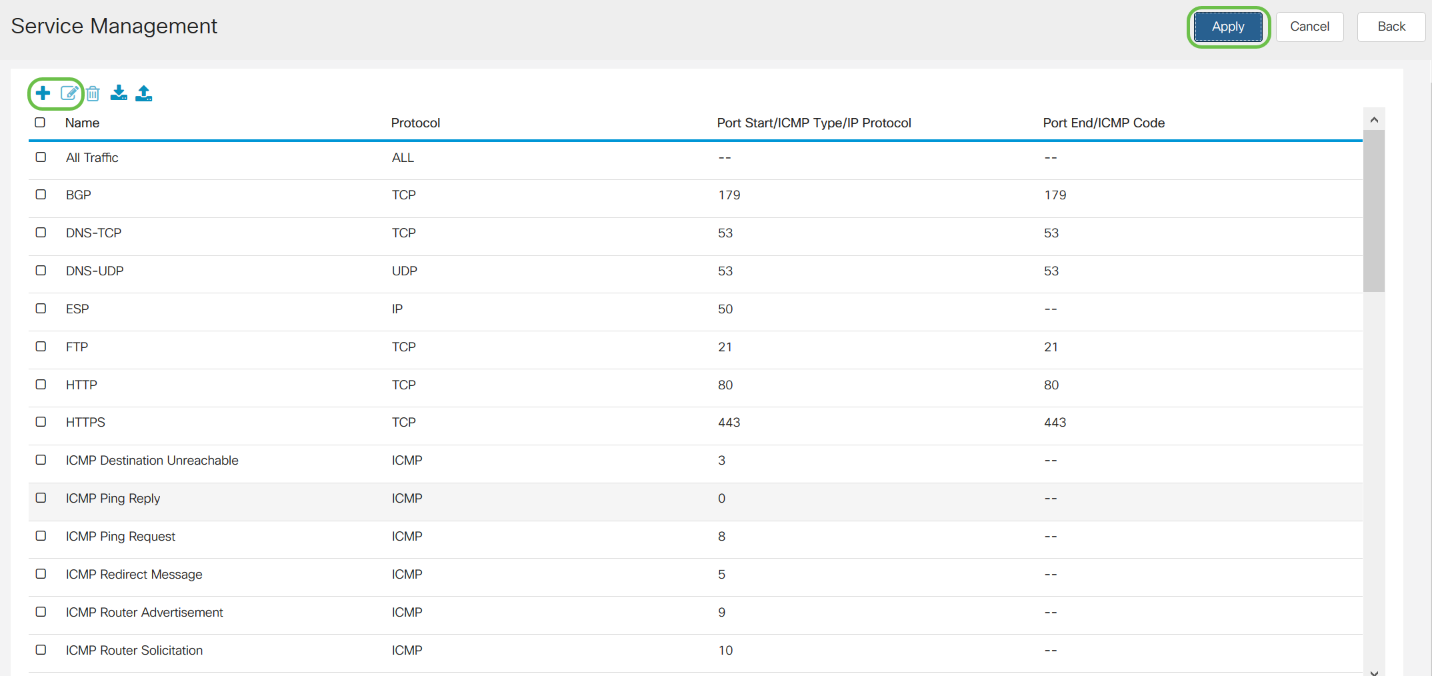Click the Name column header
Viewport: 1432px width, 676px height.
[x=82, y=123]
